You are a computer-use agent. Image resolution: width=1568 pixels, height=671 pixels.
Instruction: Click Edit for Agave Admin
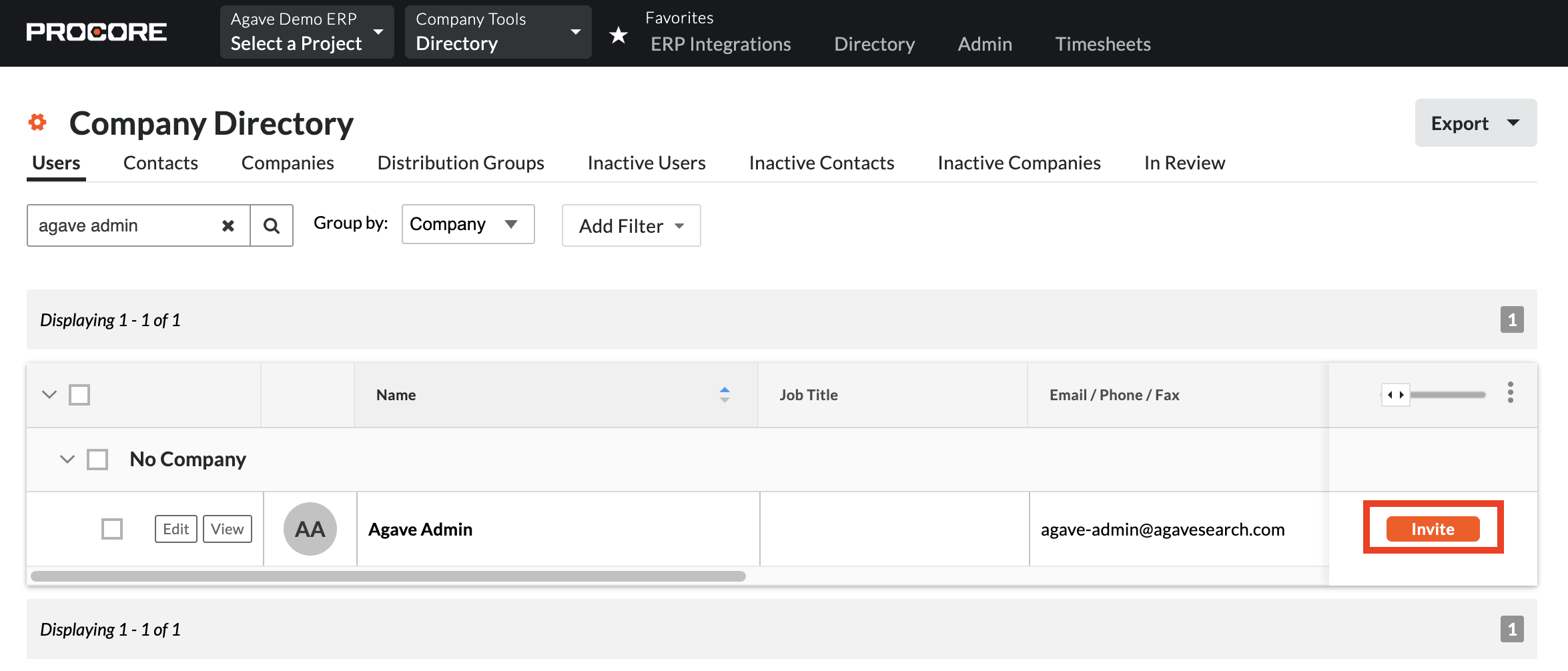click(176, 529)
